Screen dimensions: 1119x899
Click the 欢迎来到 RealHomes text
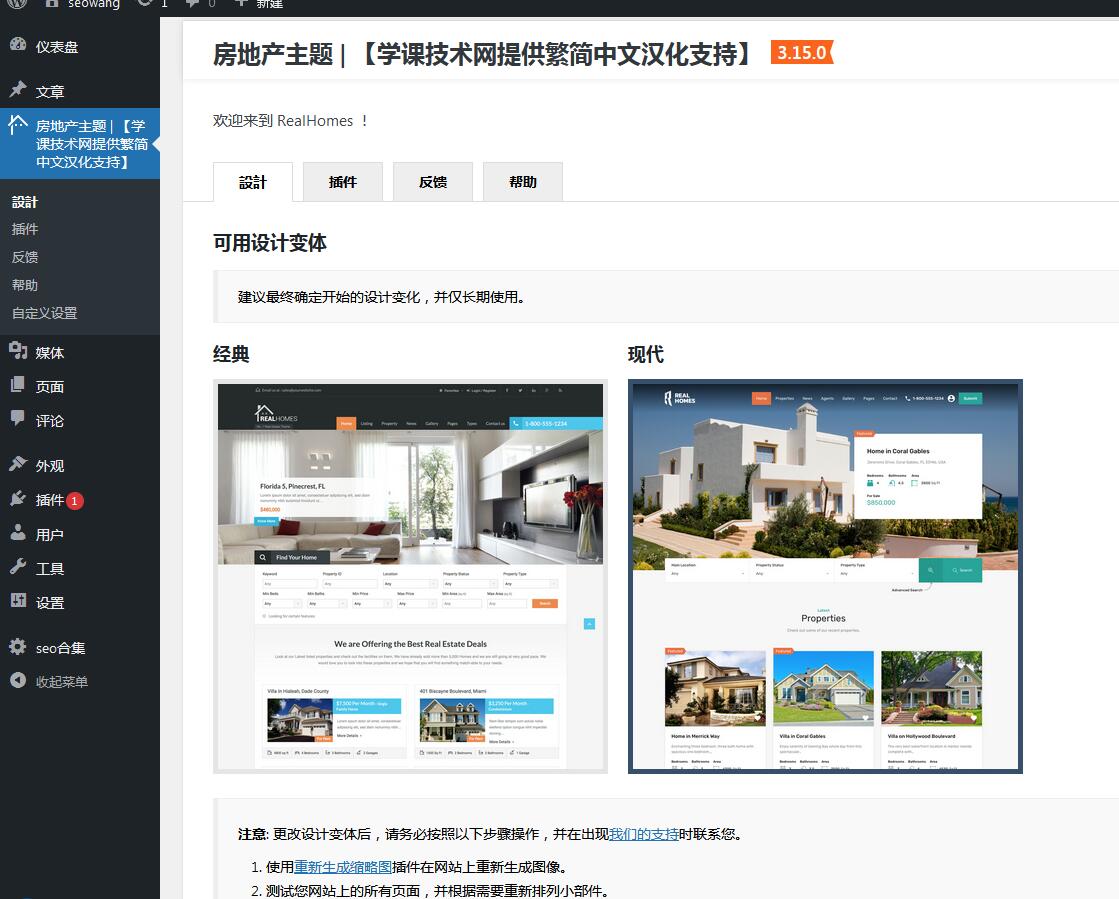[x=290, y=121]
